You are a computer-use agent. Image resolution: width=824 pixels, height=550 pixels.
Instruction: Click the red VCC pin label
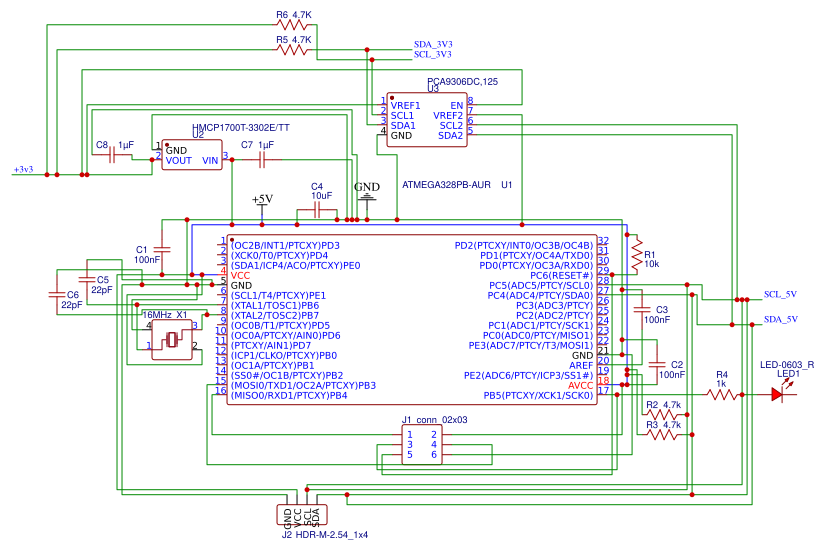pyautogui.click(x=240, y=275)
